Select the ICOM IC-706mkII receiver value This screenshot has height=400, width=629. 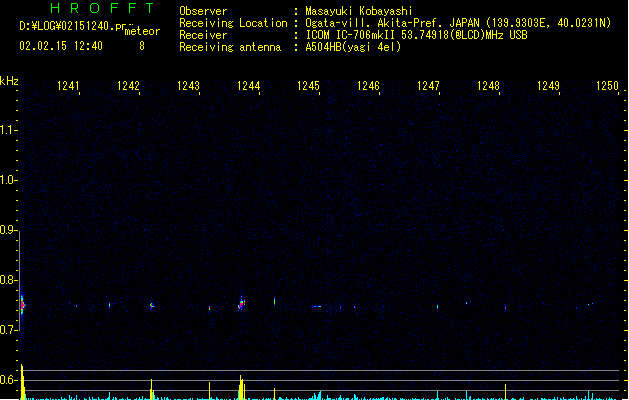point(416,35)
